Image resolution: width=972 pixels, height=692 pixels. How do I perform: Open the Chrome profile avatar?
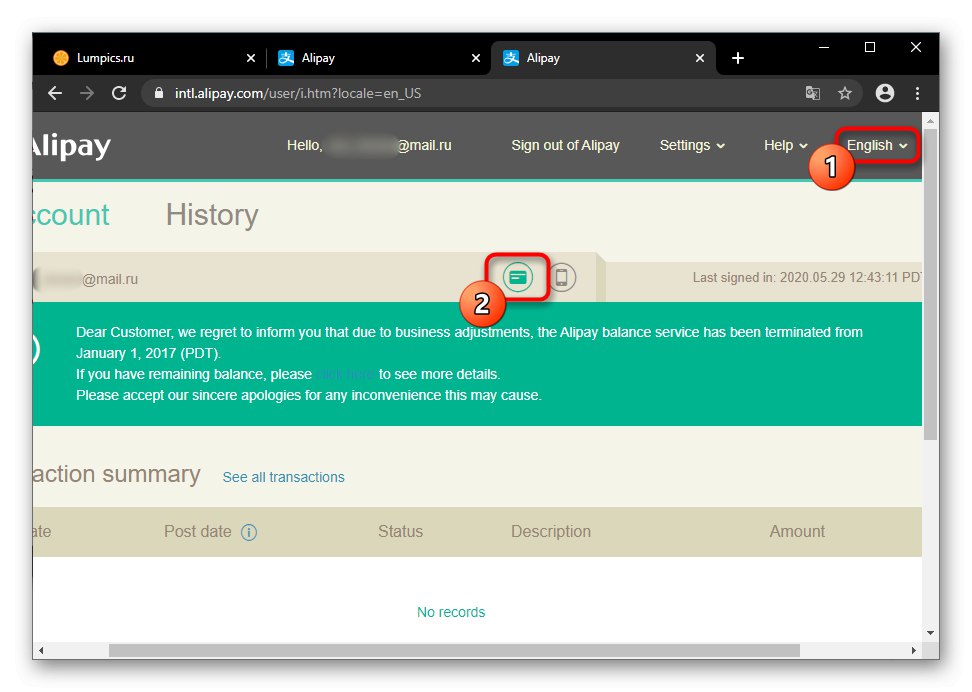(x=885, y=93)
